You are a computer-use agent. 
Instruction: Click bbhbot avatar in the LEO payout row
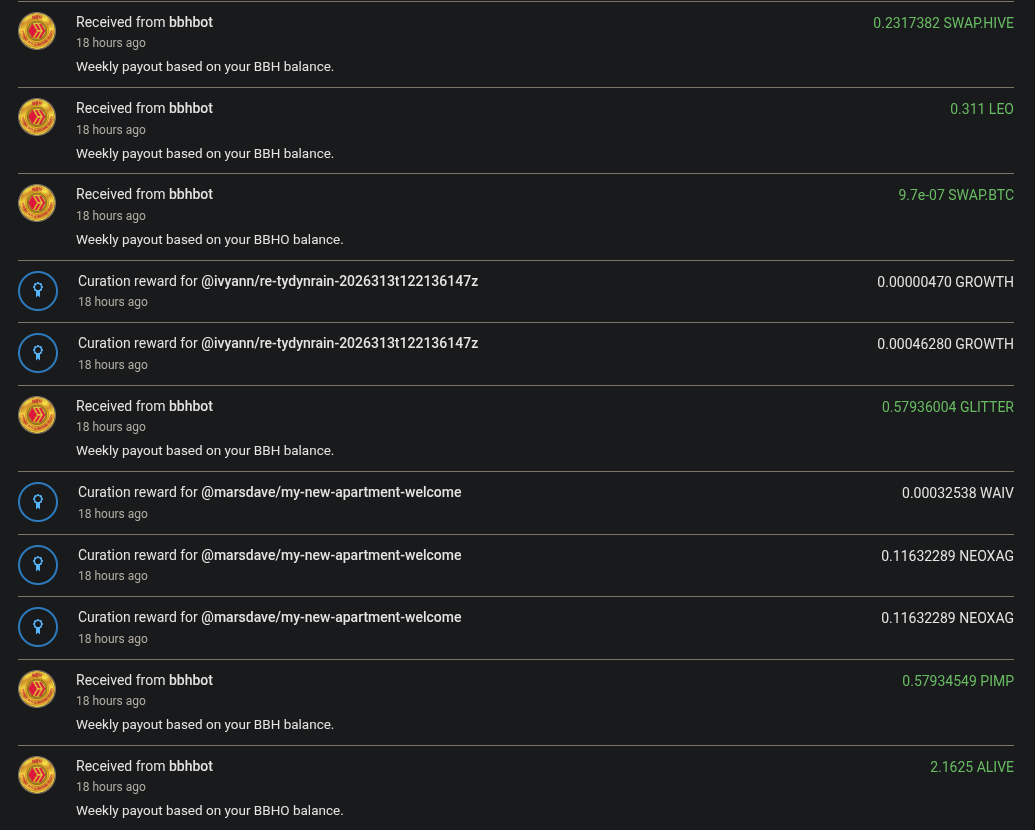[x=37, y=117]
